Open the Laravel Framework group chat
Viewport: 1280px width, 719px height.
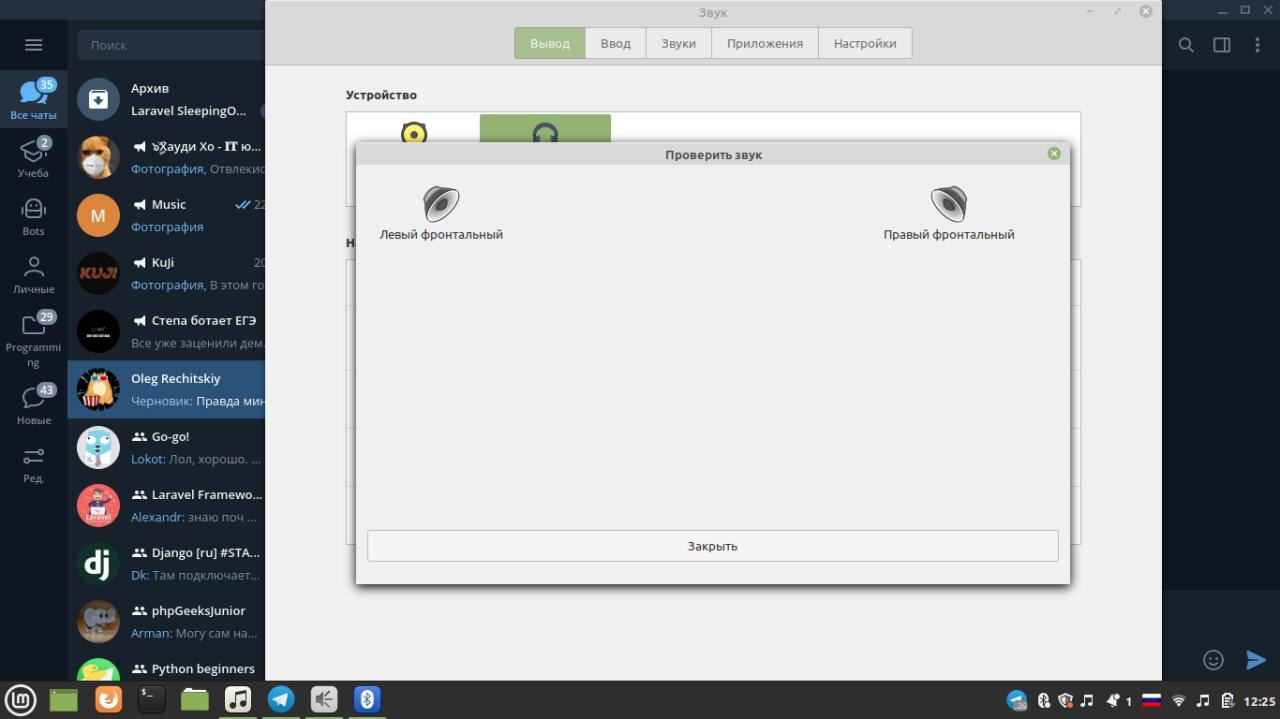(x=166, y=505)
